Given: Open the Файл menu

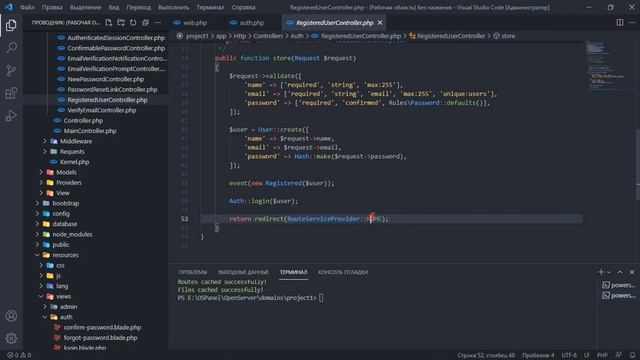Looking at the screenshot, I should point(27,7).
